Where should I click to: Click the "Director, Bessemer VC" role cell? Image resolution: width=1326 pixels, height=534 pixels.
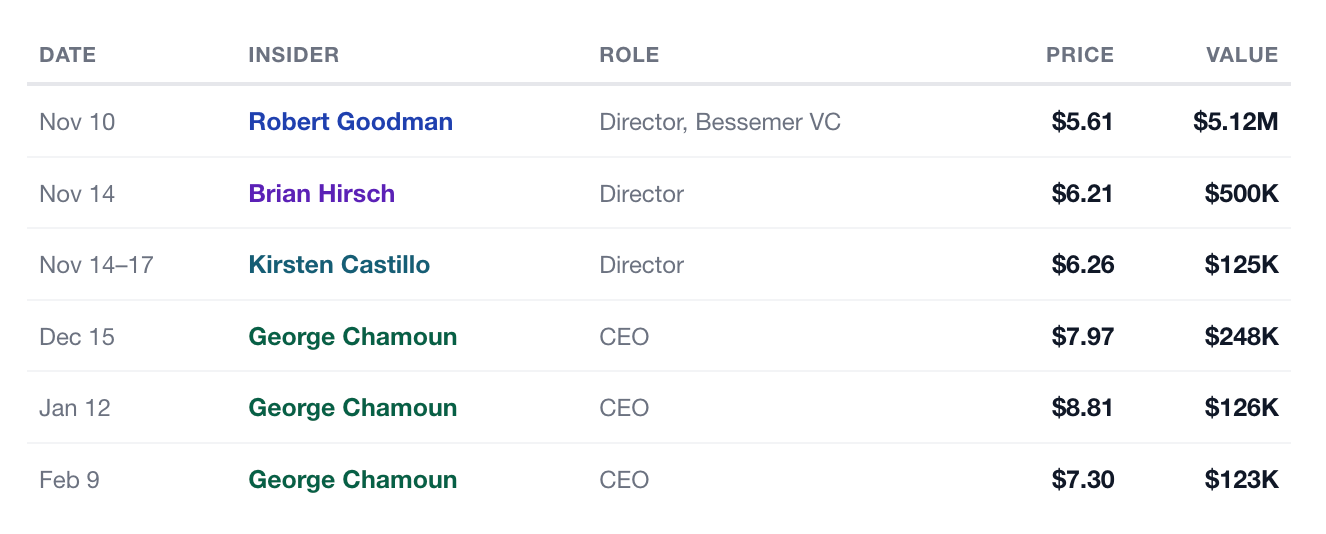(720, 122)
